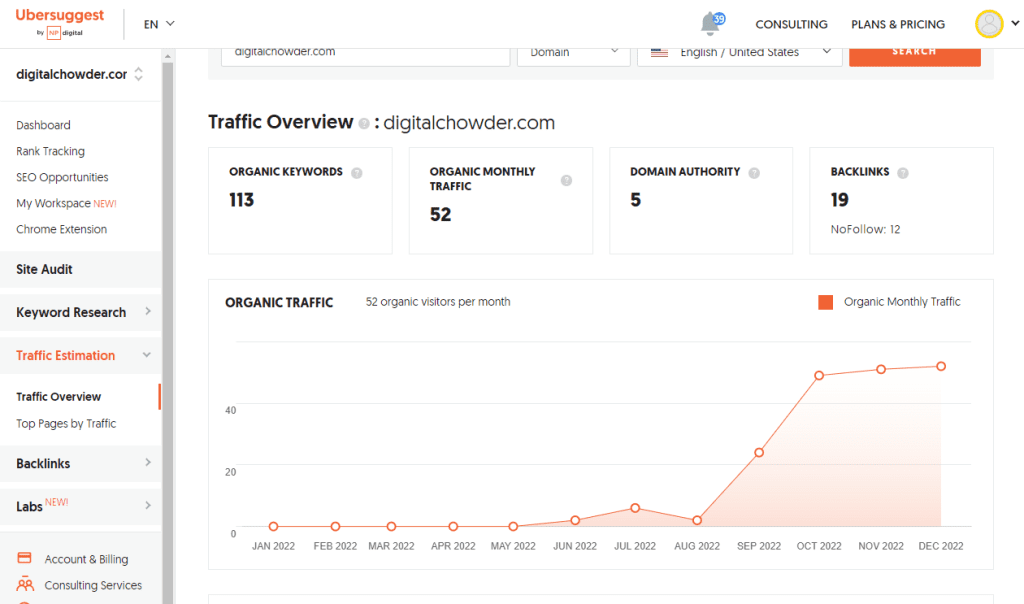Collapse the Traffic Estimation section
This screenshot has width=1024, height=604.
coord(80,355)
